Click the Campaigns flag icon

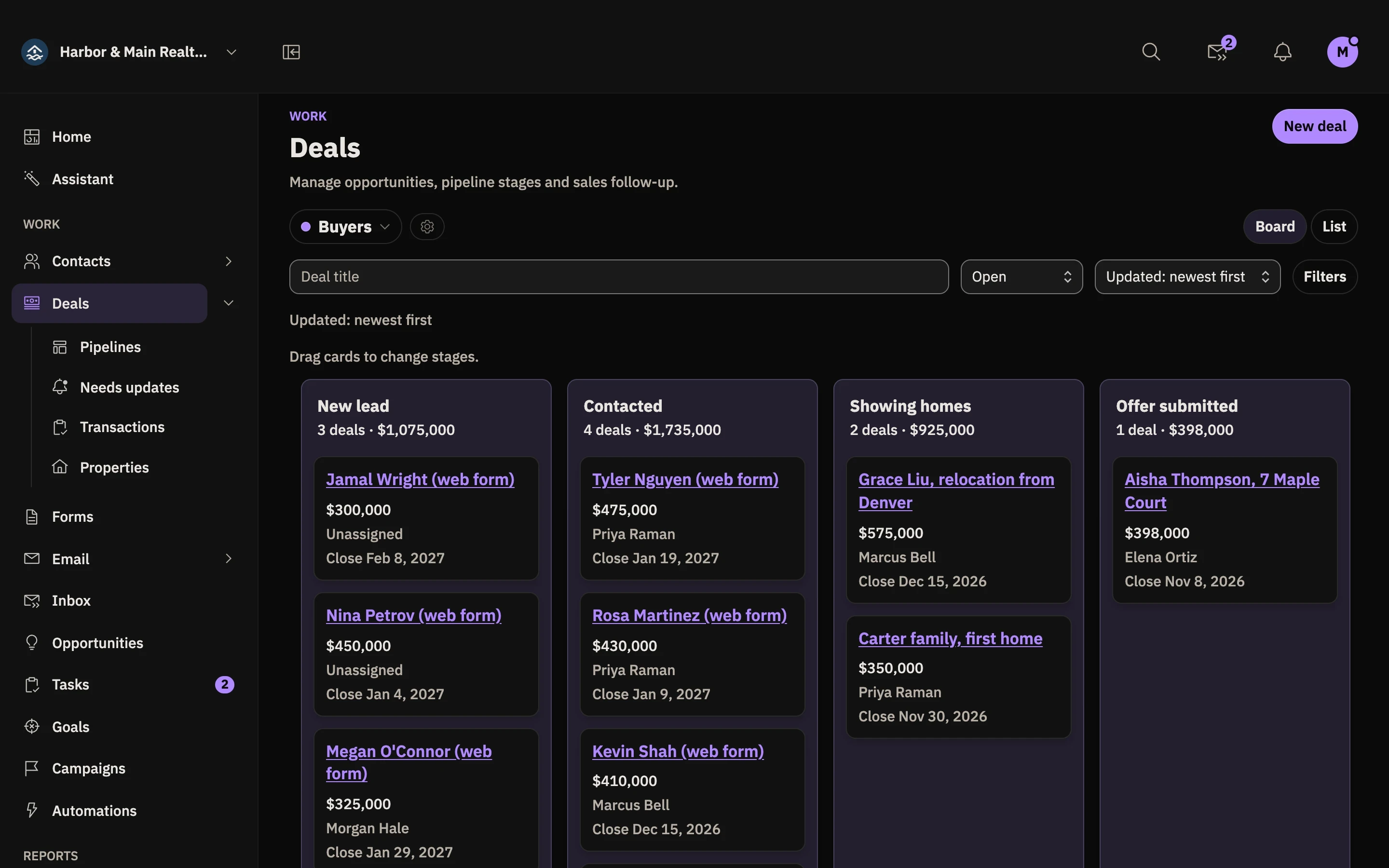[x=31, y=768]
